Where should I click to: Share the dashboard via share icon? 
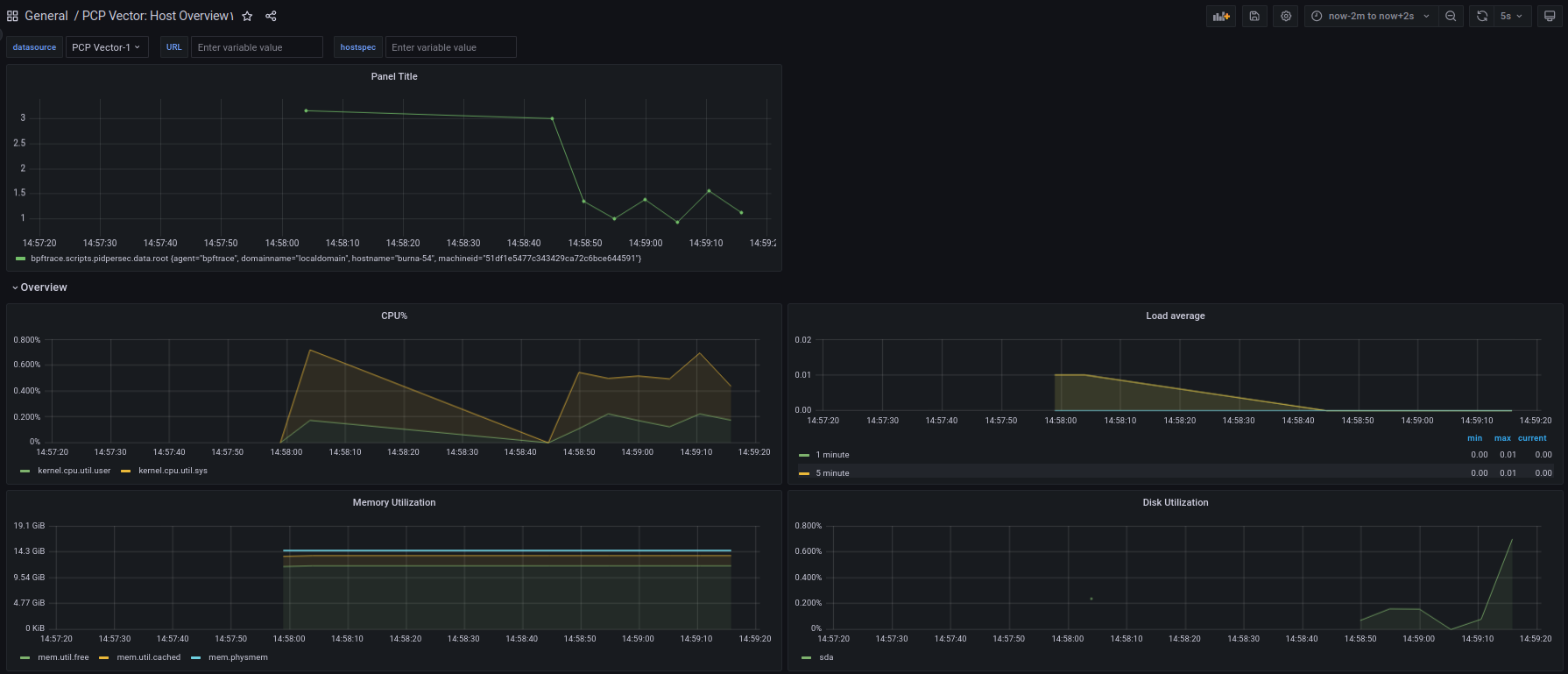click(271, 16)
